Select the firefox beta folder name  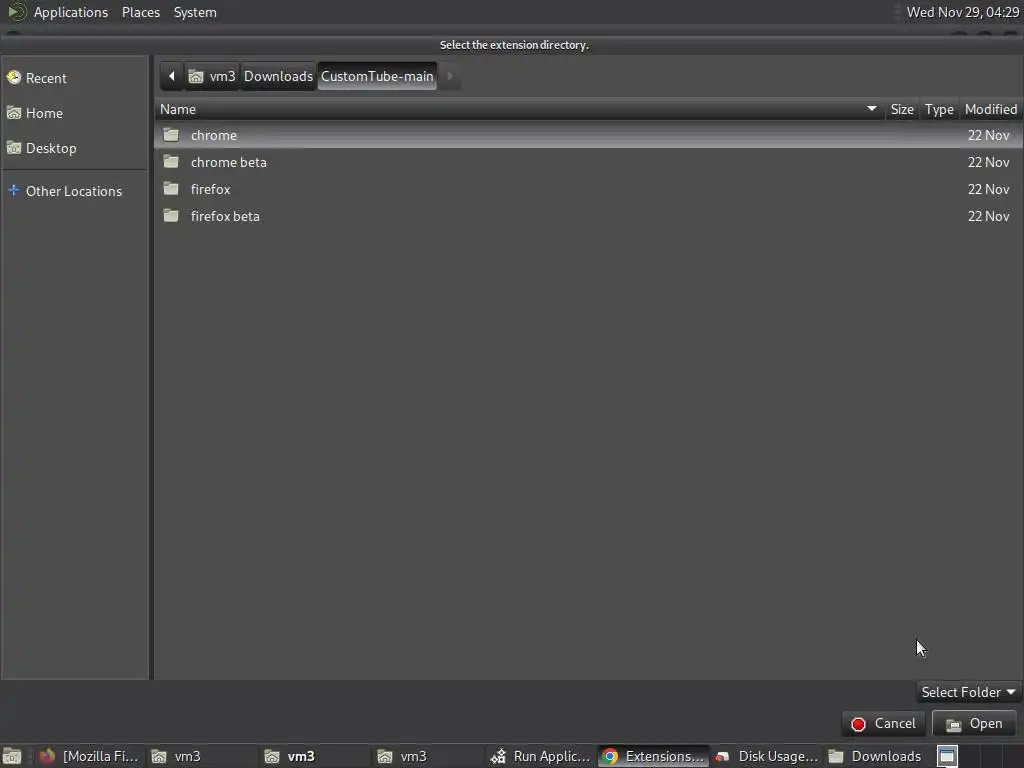point(225,216)
